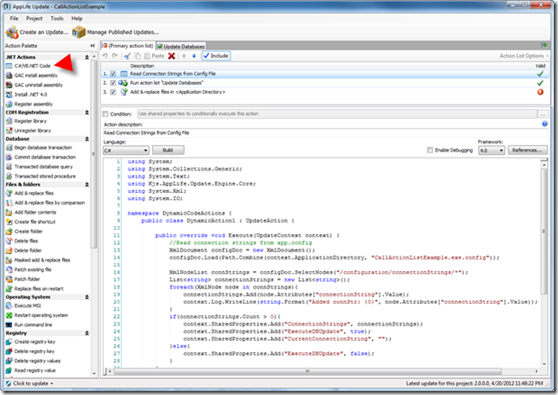
Task: Click the Undo toolbar icon
Action: pos(105,56)
